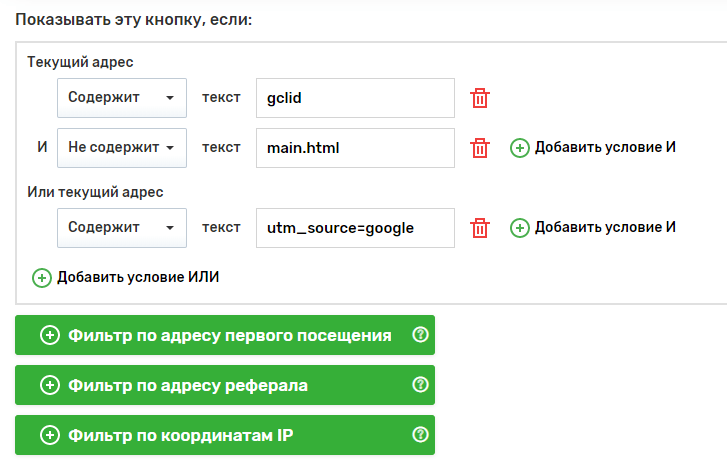Remove the main.html condition via trash icon
Image resolution: width=727 pixels, height=467 pixels.
pyautogui.click(x=480, y=148)
